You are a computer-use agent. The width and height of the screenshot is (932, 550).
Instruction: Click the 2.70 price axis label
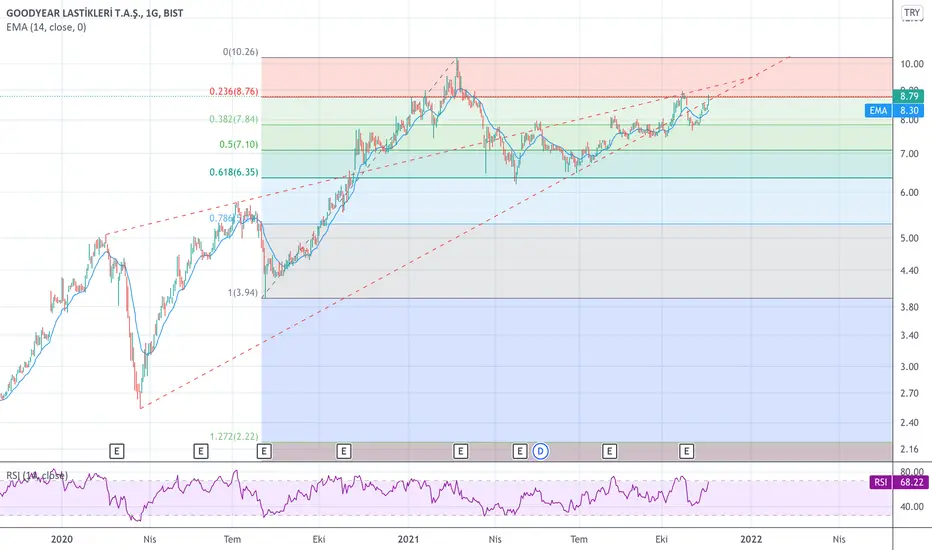point(909,393)
